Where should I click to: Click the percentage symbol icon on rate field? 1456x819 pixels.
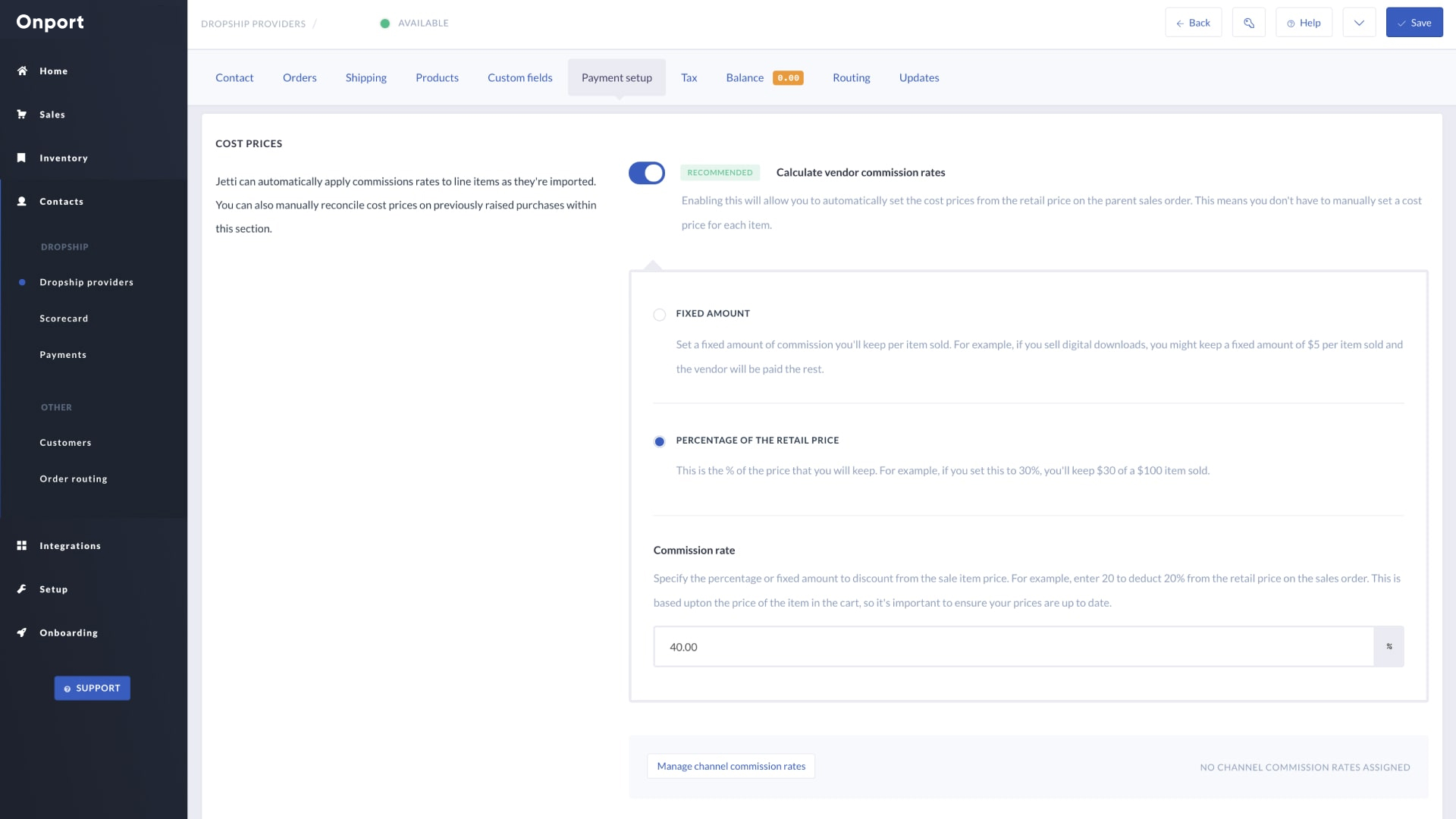[x=1389, y=647]
